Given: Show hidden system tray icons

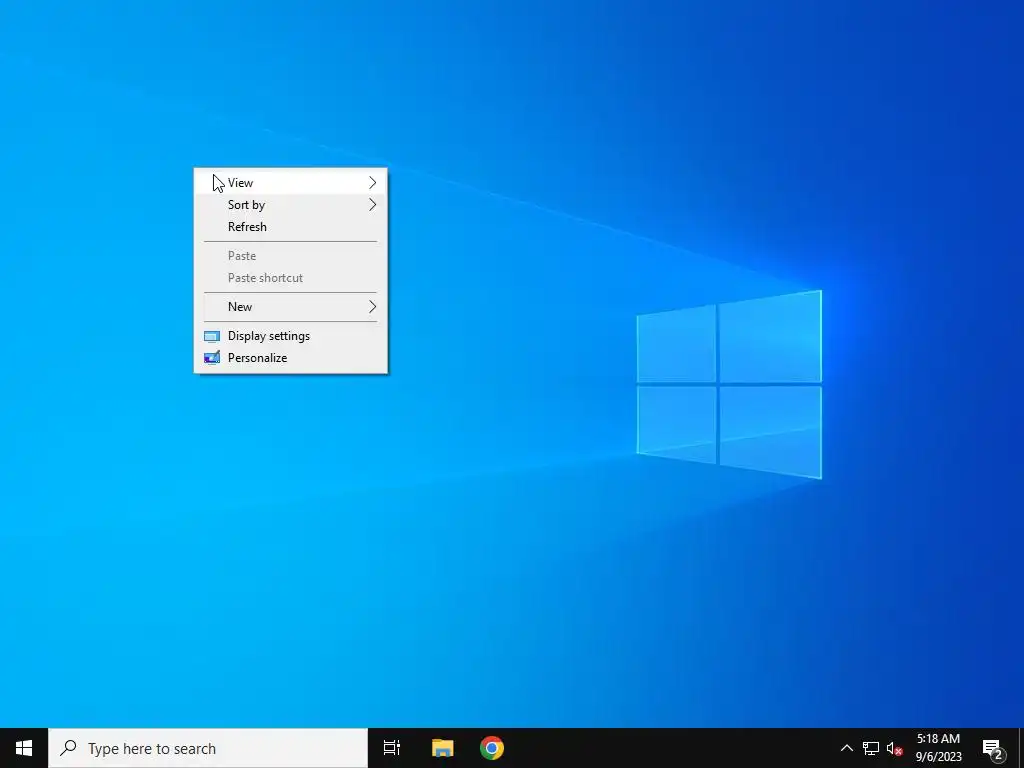Looking at the screenshot, I should (846, 748).
